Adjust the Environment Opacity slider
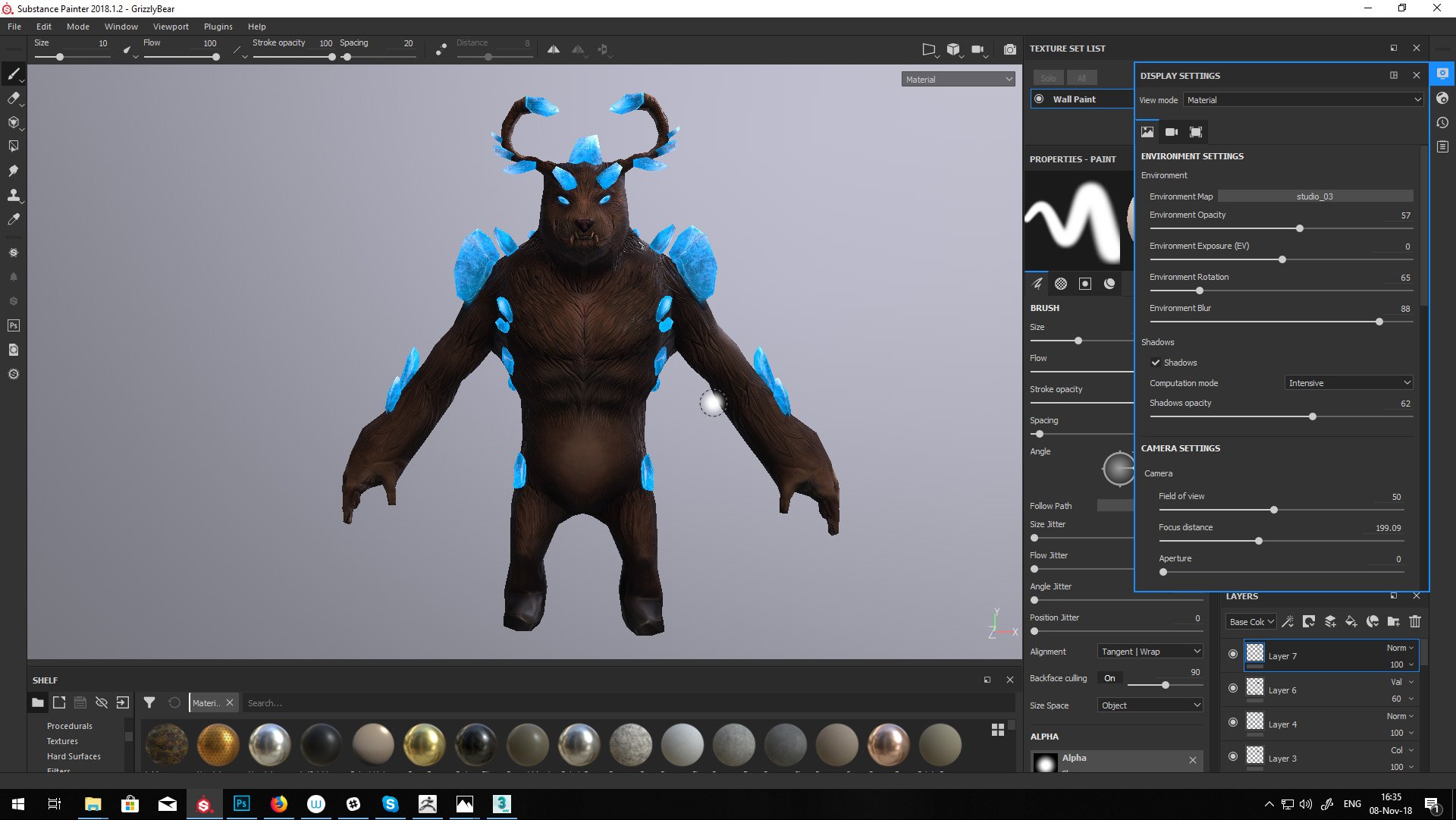 tap(1281, 228)
